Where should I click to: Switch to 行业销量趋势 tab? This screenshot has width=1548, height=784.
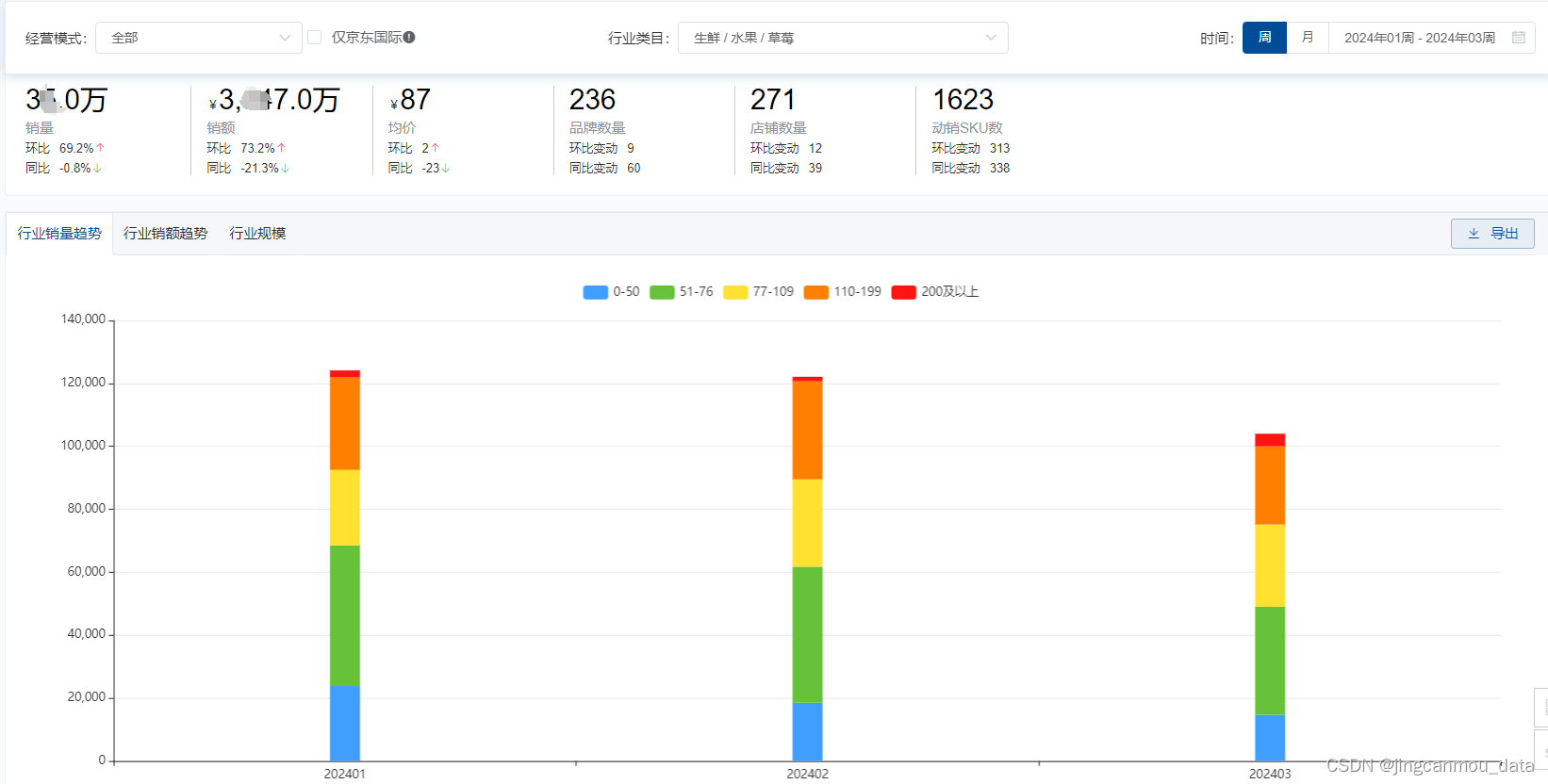(59, 234)
